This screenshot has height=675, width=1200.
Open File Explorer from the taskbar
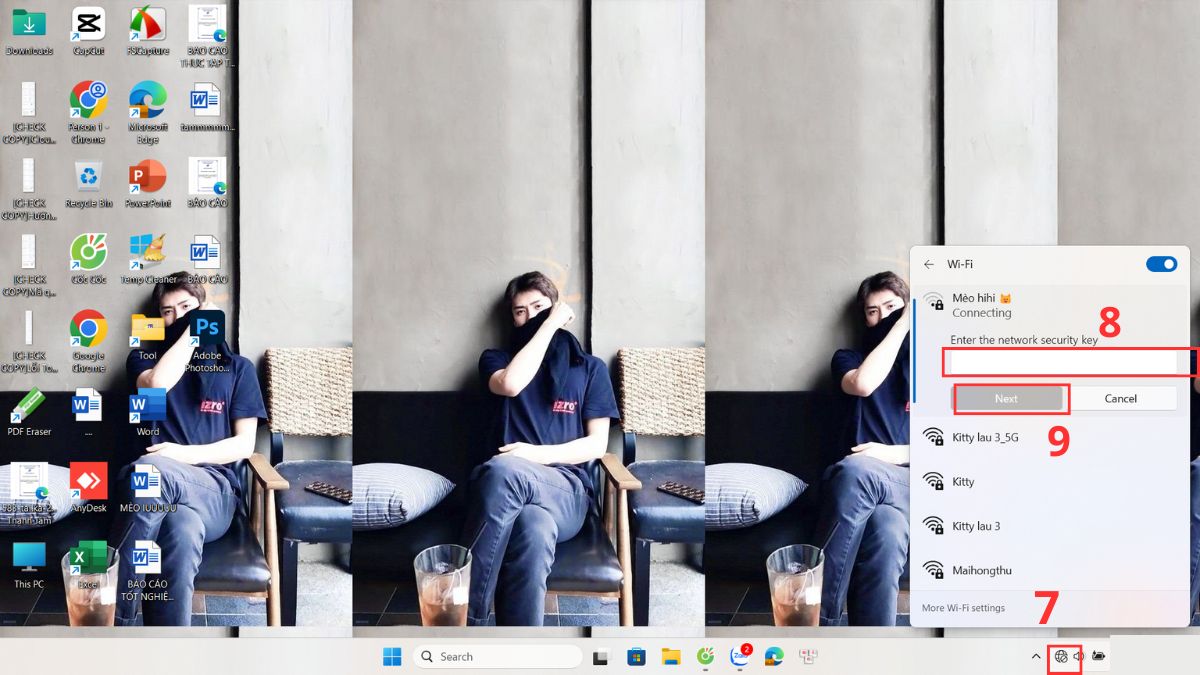(670, 657)
